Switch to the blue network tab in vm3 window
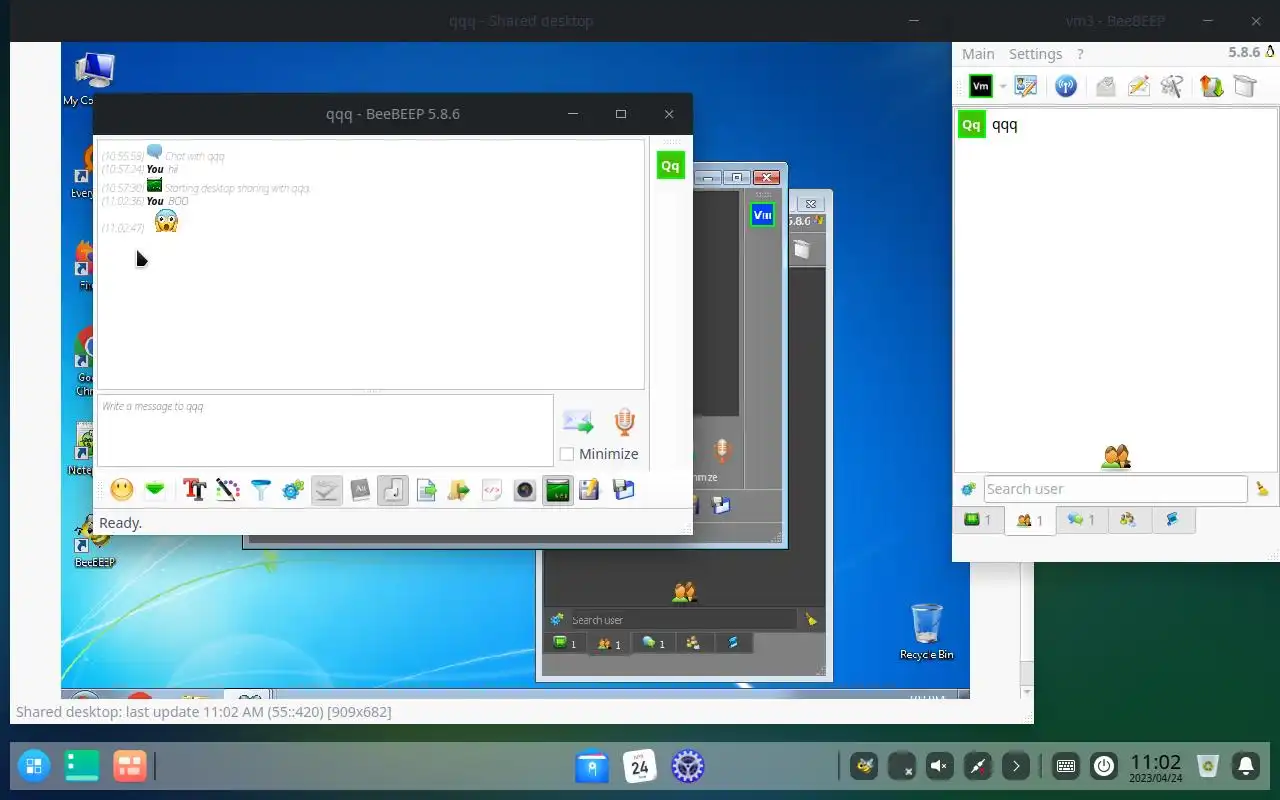1280x800 pixels. (1172, 520)
